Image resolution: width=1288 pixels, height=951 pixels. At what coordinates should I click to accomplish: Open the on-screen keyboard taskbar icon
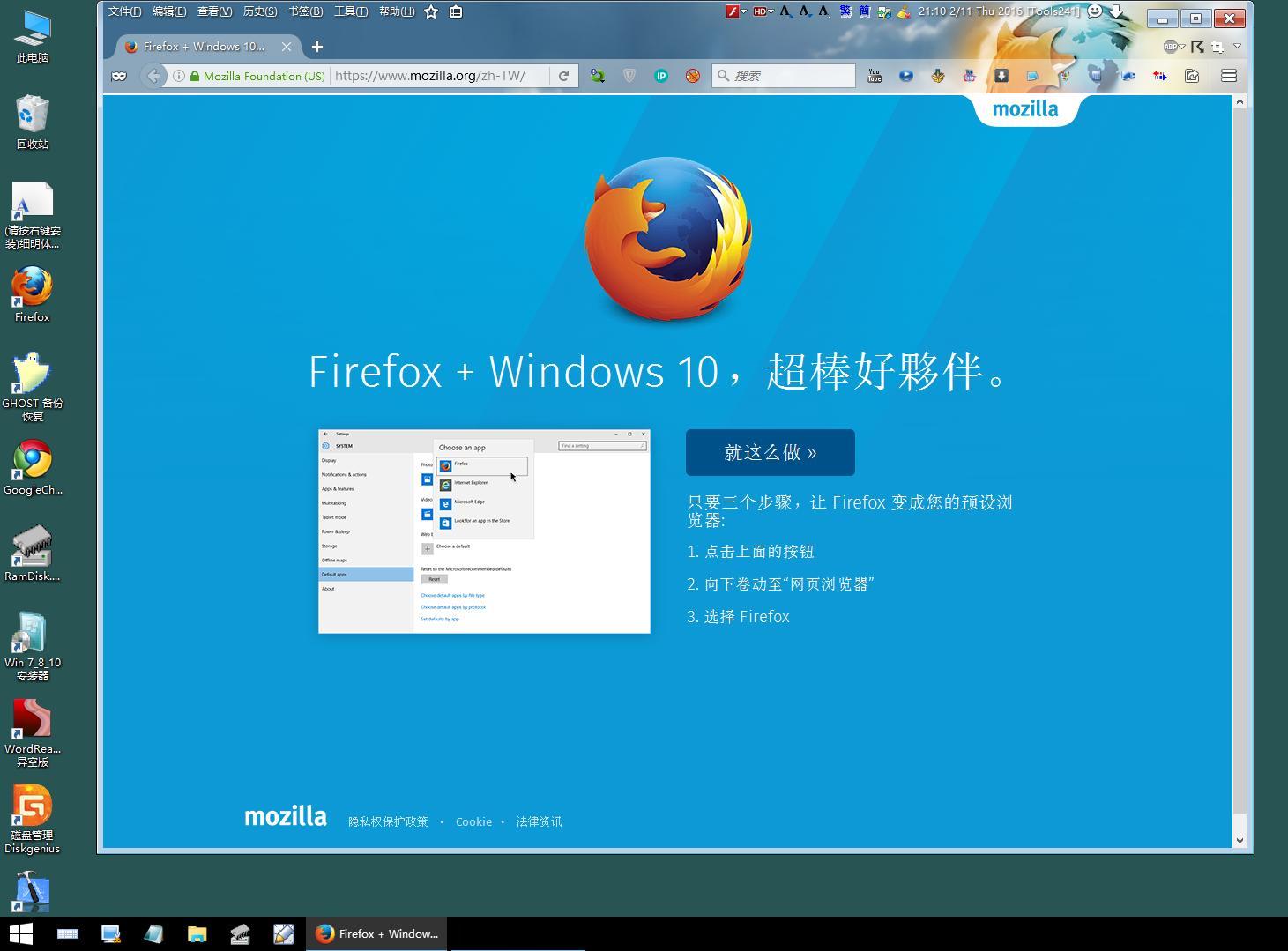pos(68,933)
